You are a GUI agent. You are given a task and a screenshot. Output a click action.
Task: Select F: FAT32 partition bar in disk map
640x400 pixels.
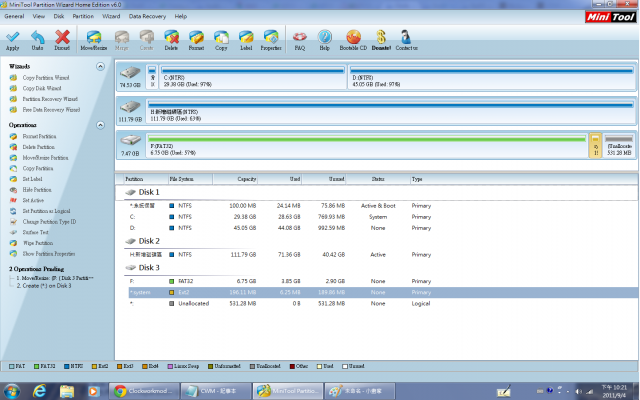[x=367, y=145]
